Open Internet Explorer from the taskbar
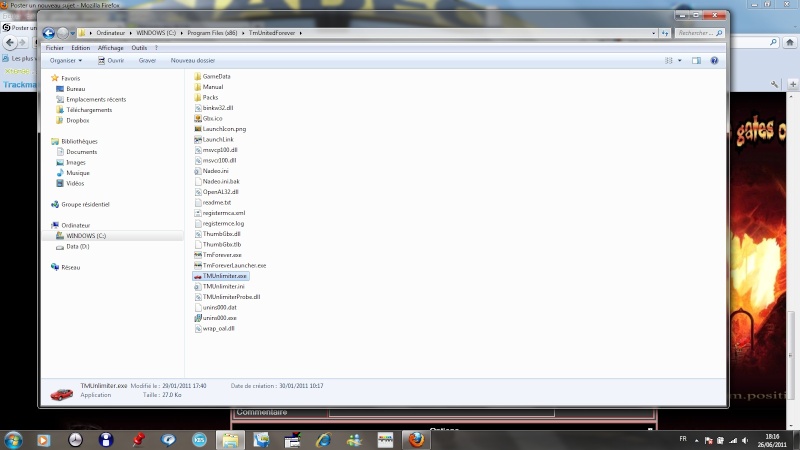The width and height of the screenshot is (800, 450). [323, 440]
